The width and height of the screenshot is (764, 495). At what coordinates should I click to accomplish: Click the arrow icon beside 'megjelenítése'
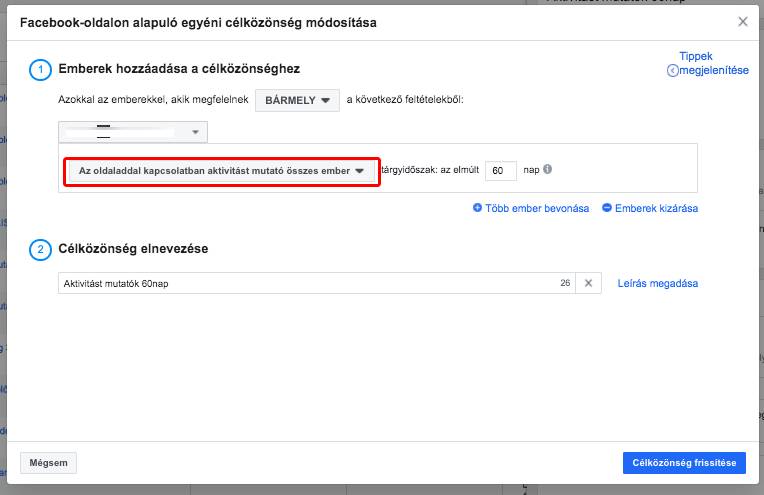[x=672, y=71]
